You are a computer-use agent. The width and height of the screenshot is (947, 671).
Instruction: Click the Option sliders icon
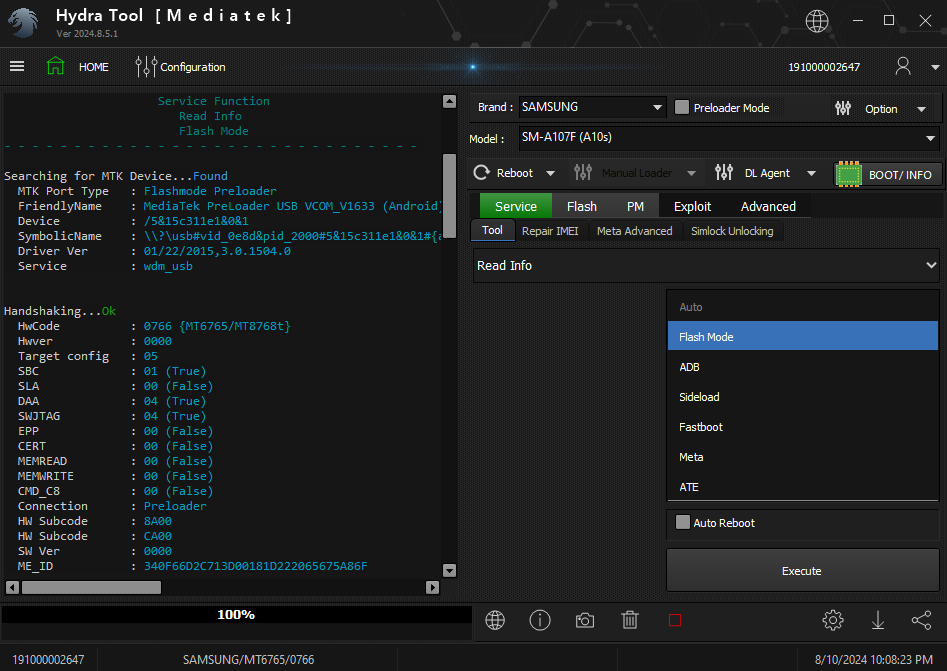click(843, 109)
